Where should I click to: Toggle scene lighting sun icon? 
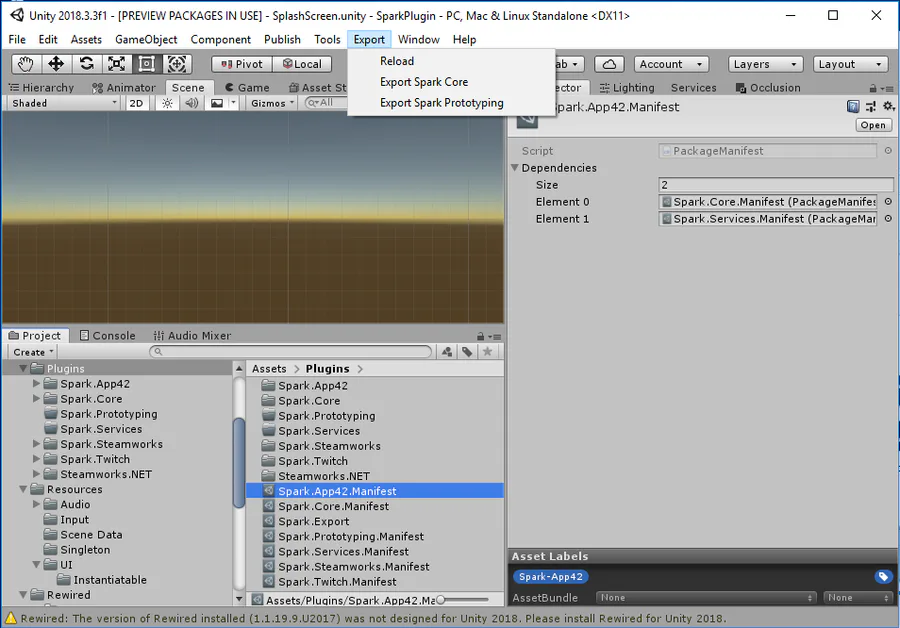[167, 103]
